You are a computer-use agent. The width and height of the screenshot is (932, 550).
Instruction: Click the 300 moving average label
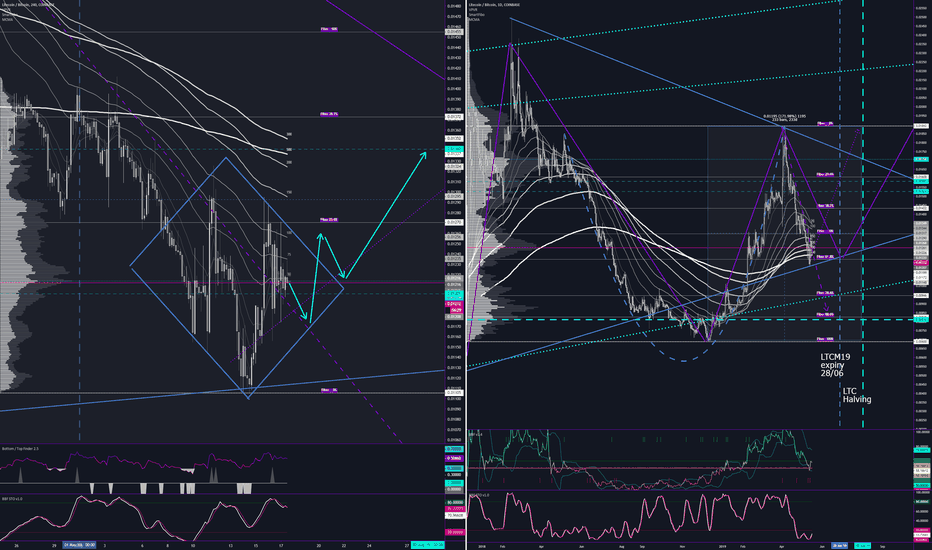click(289, 134)
